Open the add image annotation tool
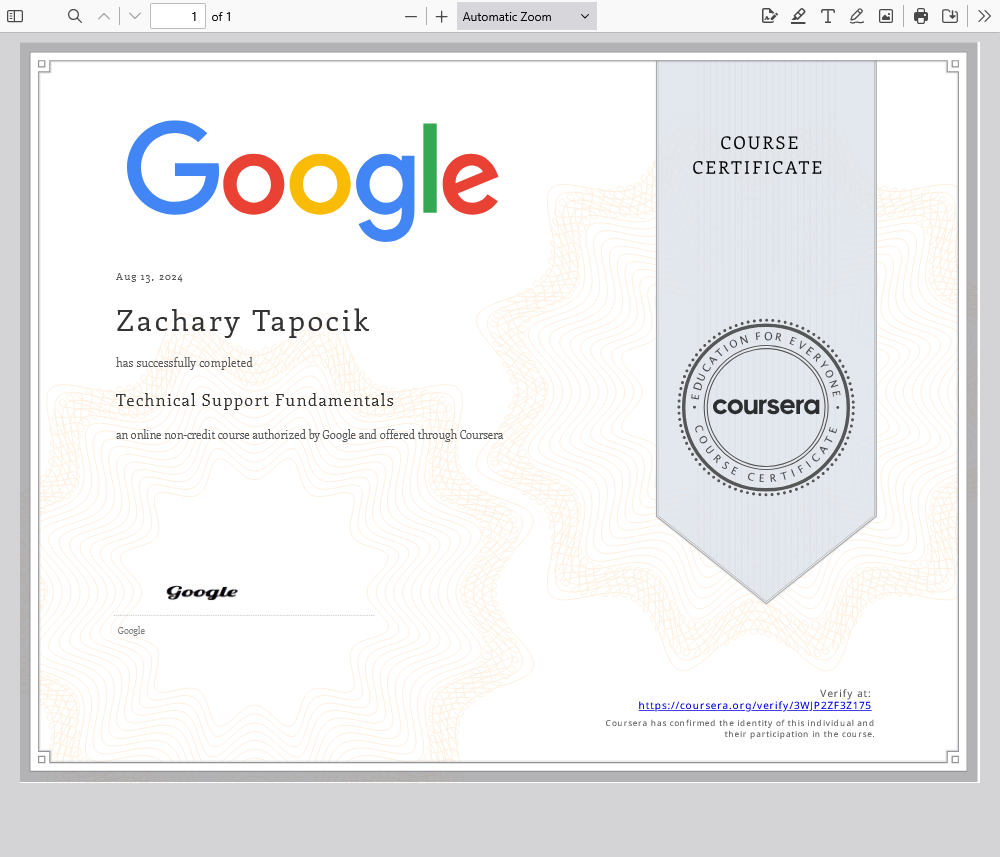 [886, 16]
